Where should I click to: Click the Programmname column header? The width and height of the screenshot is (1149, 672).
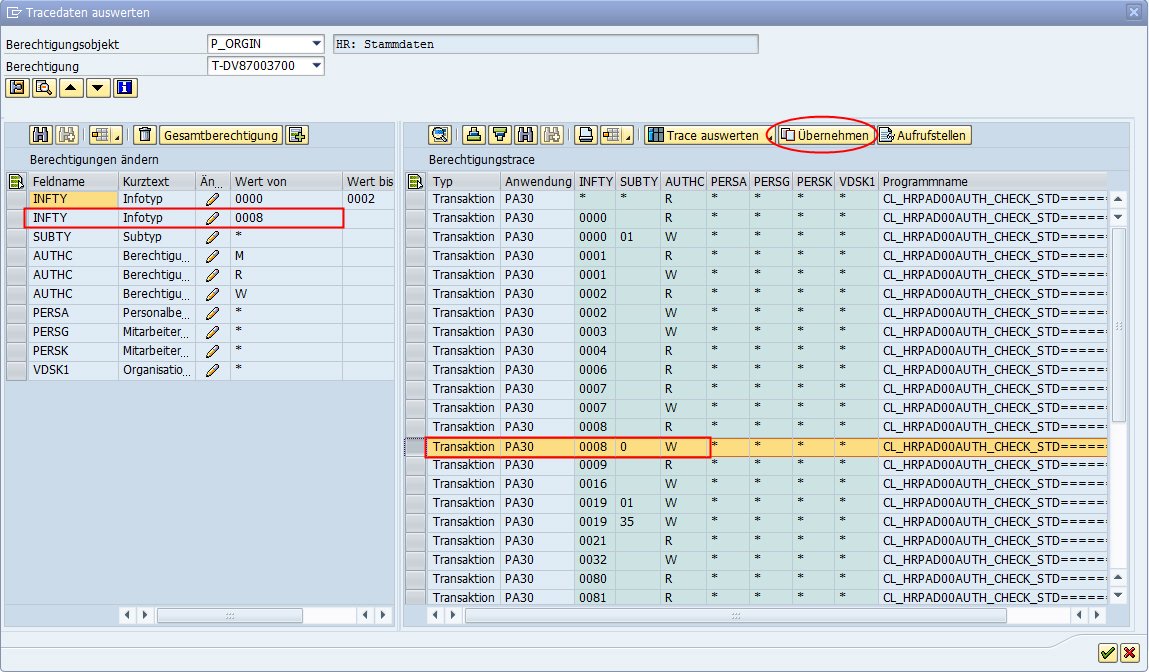[x=993, y=181]
